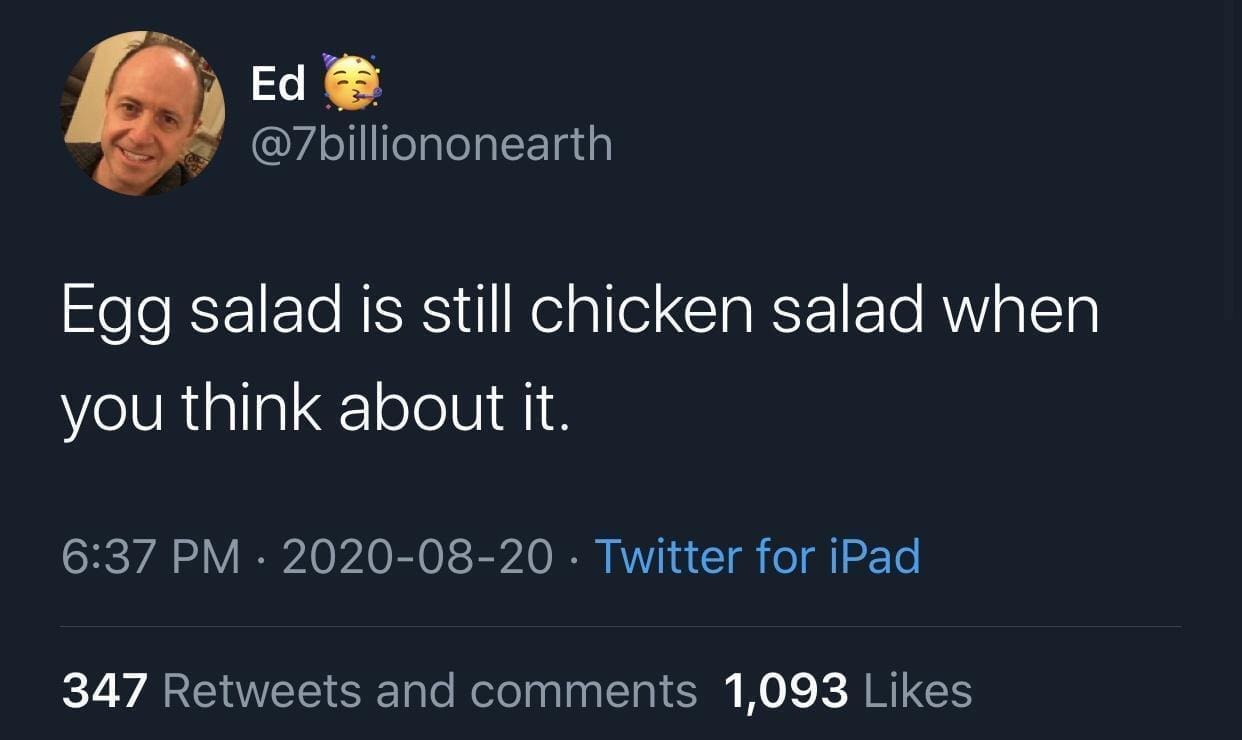The width and height of the screenshot is (1242, 740).
Task: Click the dot separator after 6:37 PM
Action: [262, 558]
